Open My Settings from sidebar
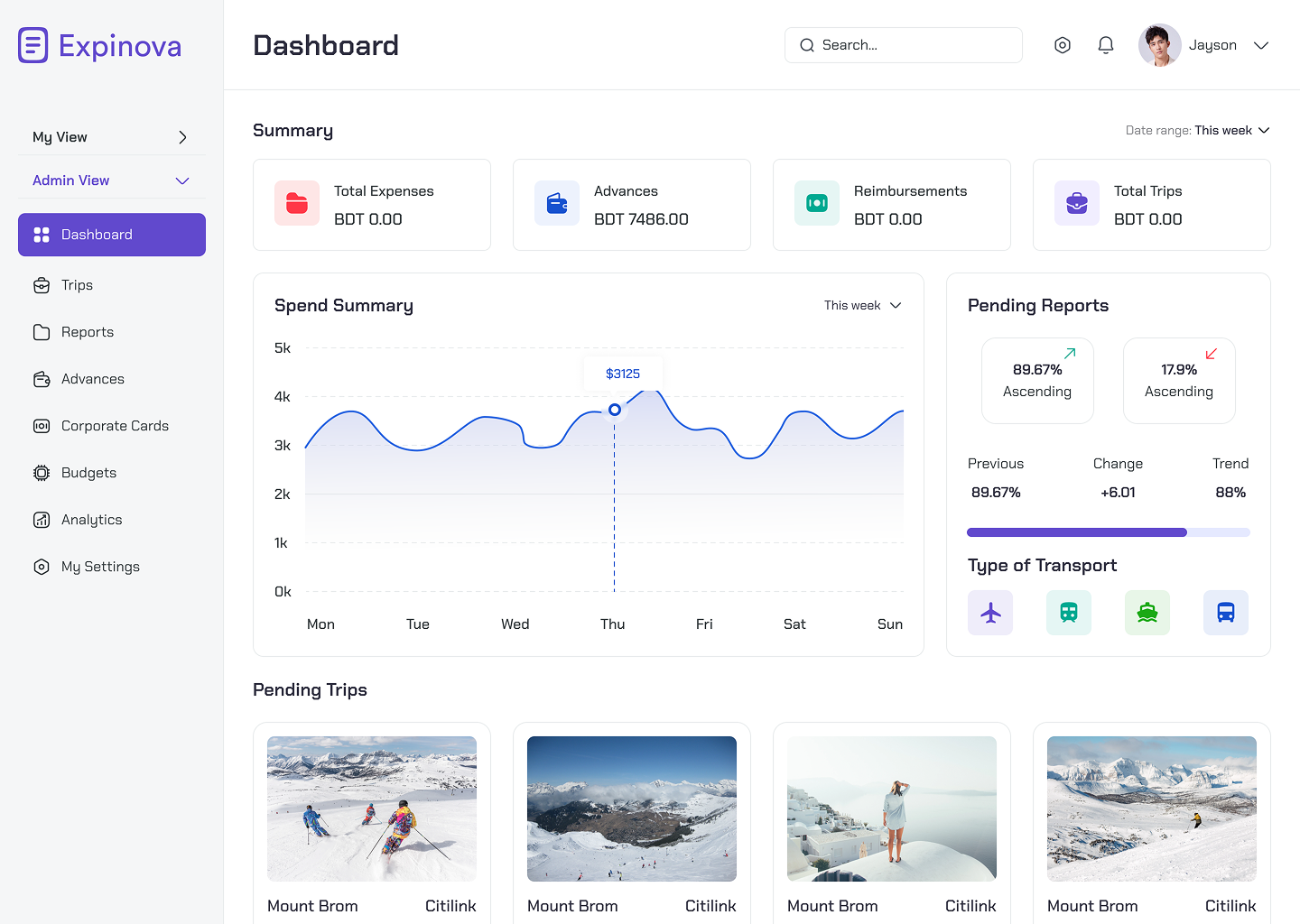This screenshot has height=924, width=1300. [99, 566]
